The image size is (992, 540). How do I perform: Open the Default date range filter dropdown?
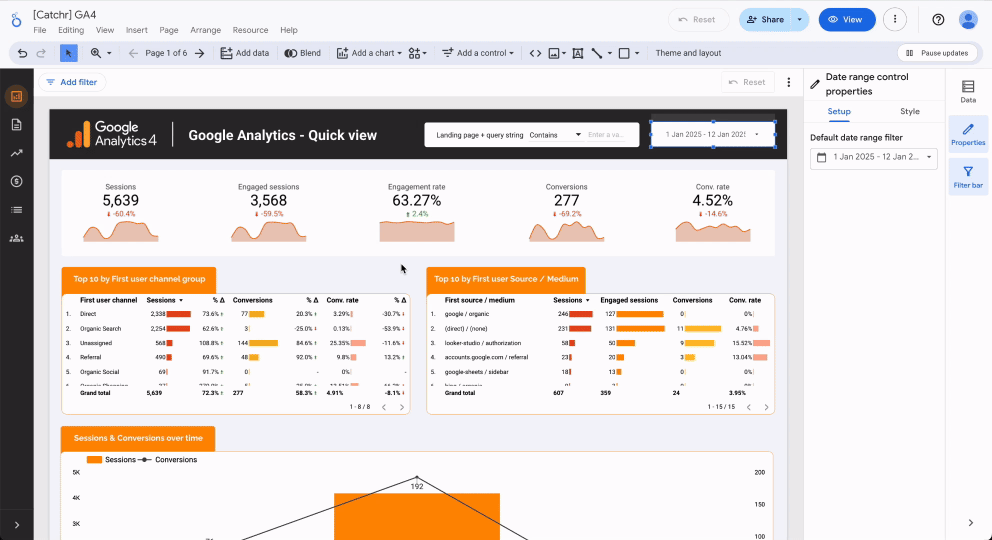pyautogui.click(x=874, y=157)
